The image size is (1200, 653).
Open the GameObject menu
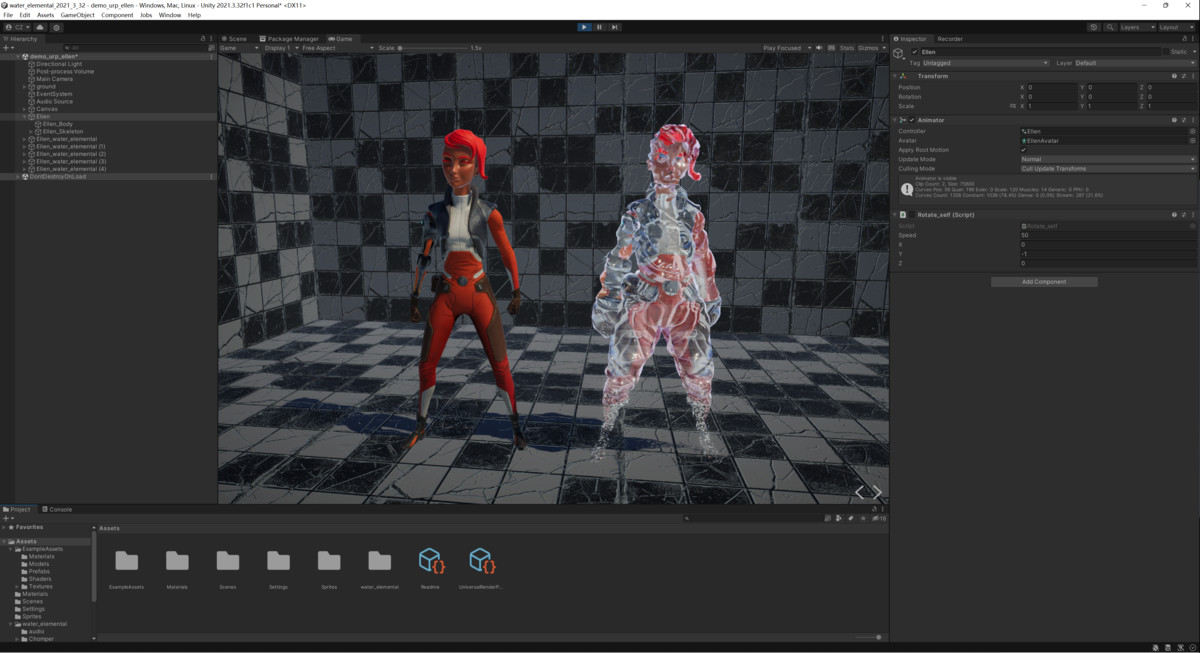[x=78, y=15]
